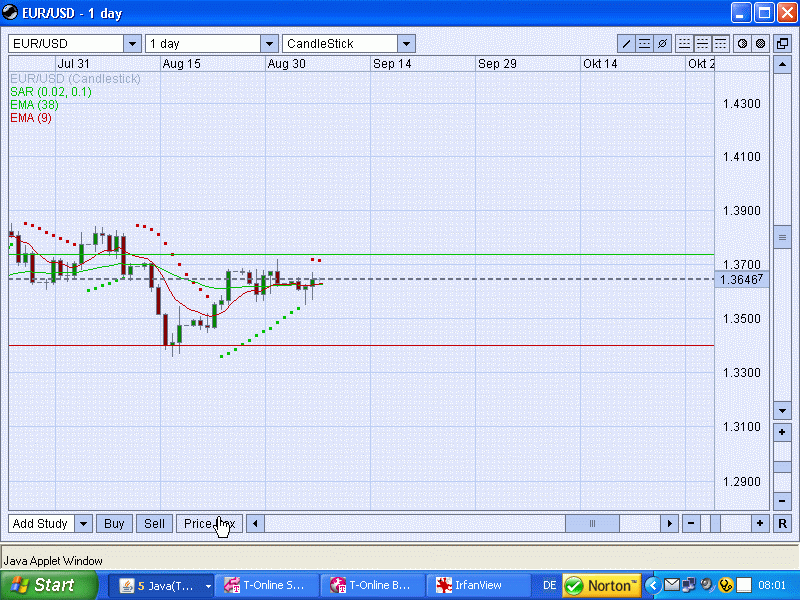Screen dimensions: 800x600
Task: Click the current price label 1.3646
Action: 741,280
